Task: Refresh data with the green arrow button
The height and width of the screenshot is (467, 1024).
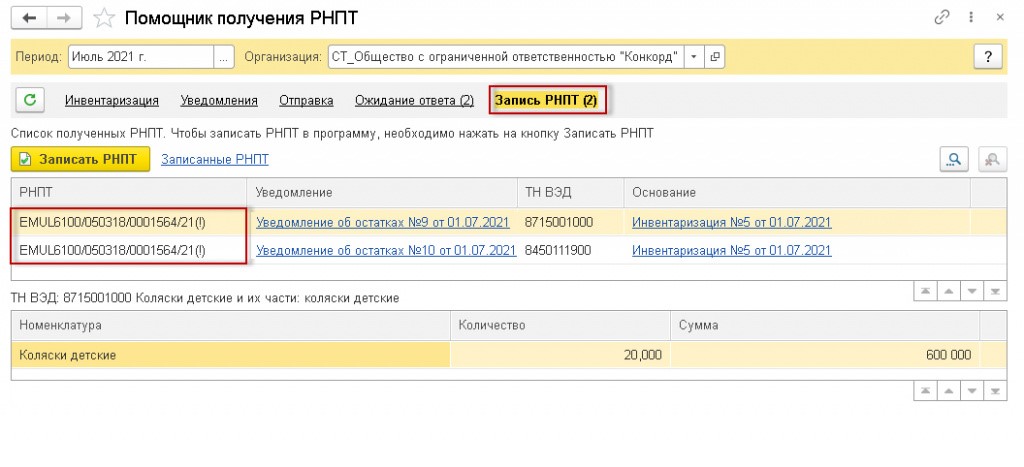Action: click(x=29, y=100)
